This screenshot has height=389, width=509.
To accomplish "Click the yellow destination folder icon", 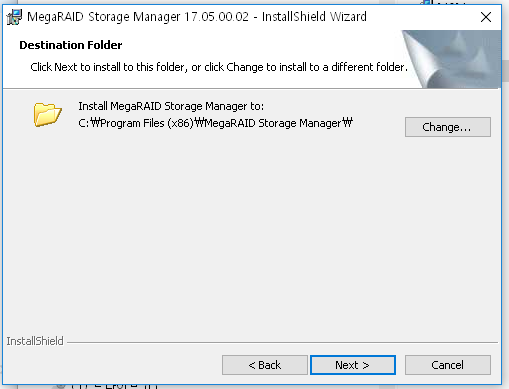I will coord(47,114).
